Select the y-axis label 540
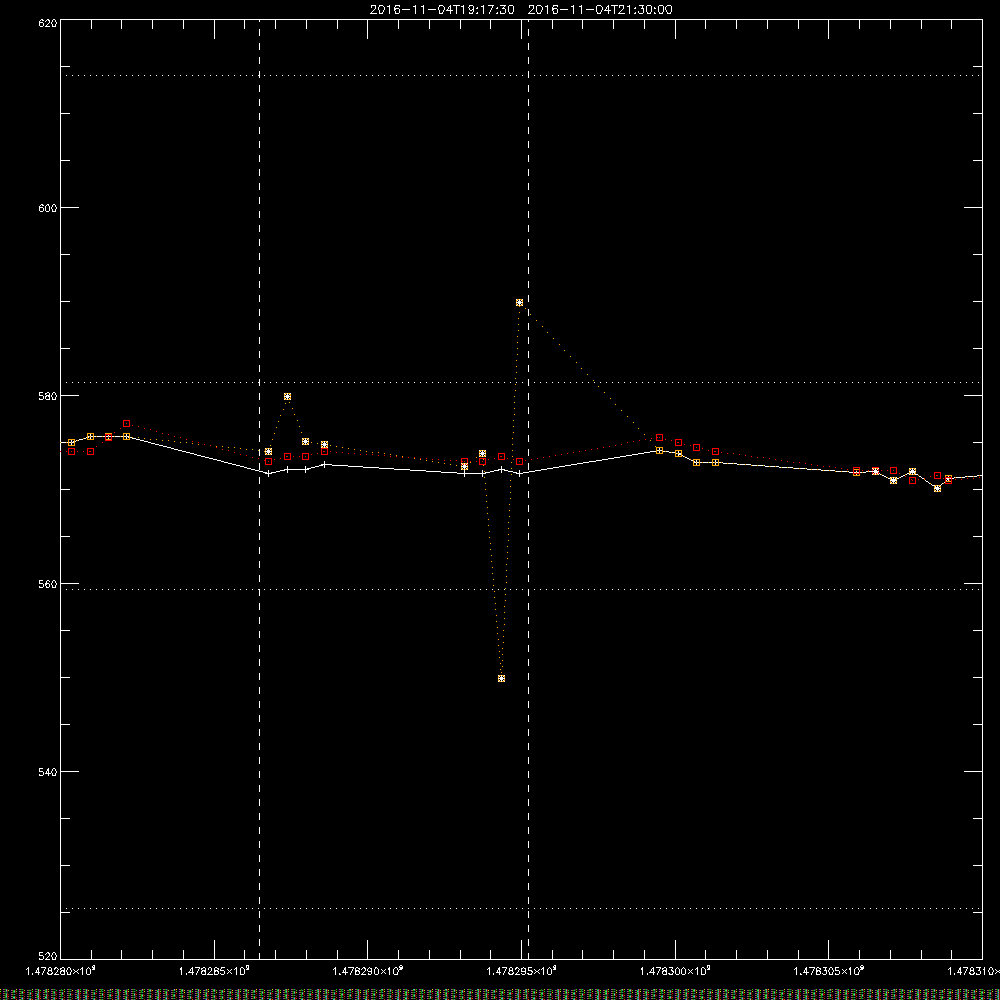Viewport: 1000px width, 1000px height. [x=48, y=772]
